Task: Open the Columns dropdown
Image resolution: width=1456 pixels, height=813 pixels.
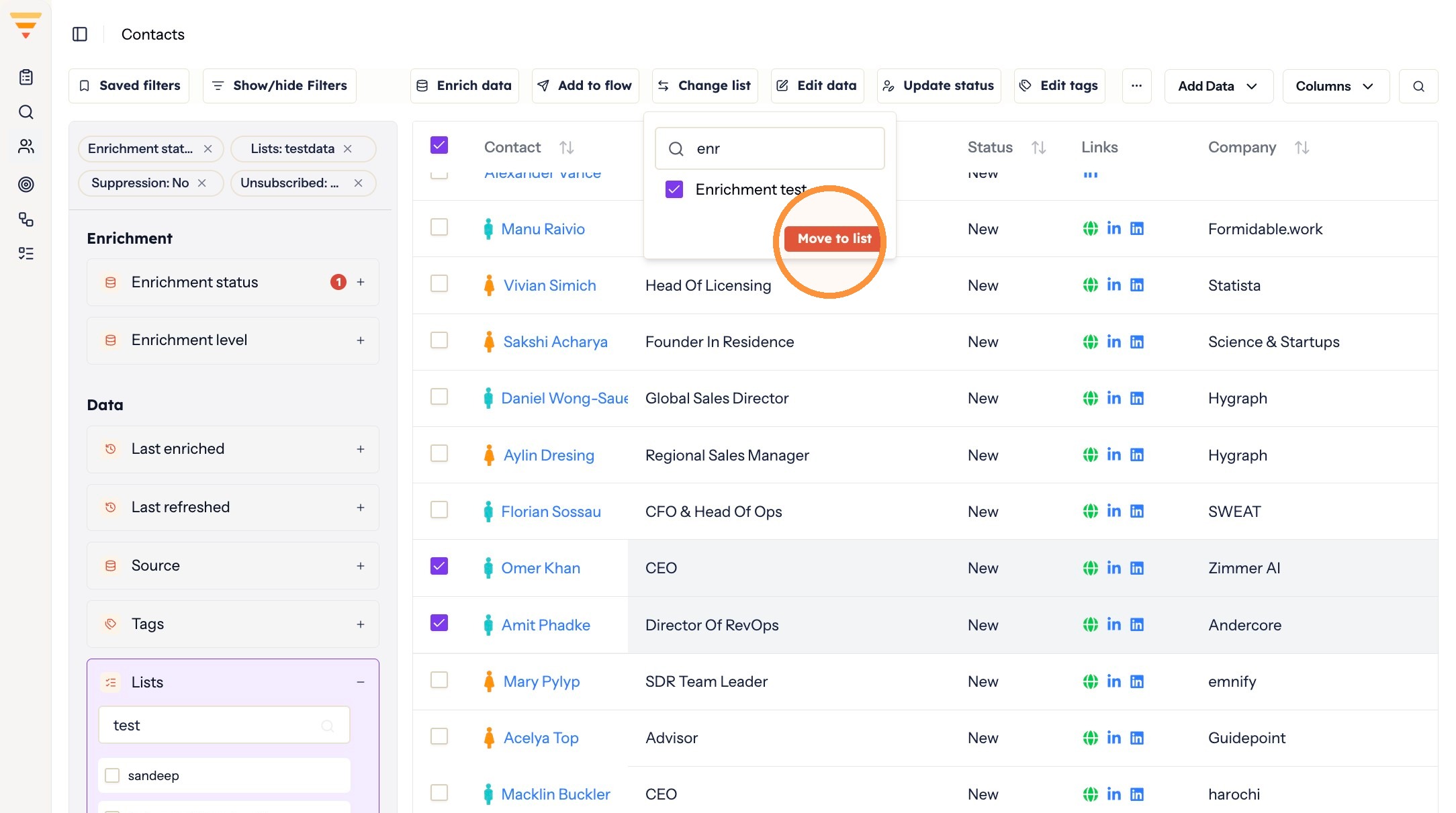Action: (1335, 86)
